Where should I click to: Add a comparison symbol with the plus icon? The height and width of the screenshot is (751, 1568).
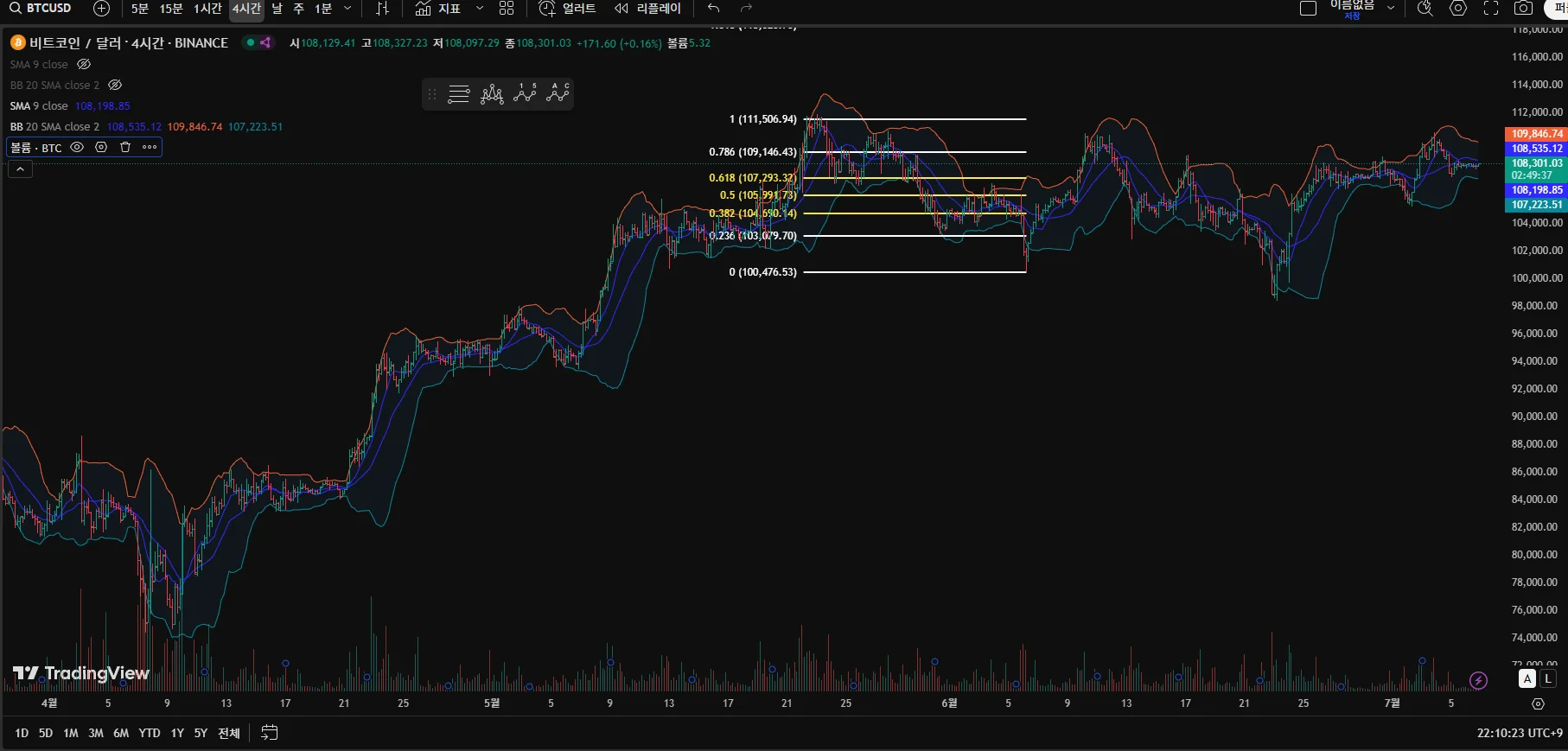101,9
